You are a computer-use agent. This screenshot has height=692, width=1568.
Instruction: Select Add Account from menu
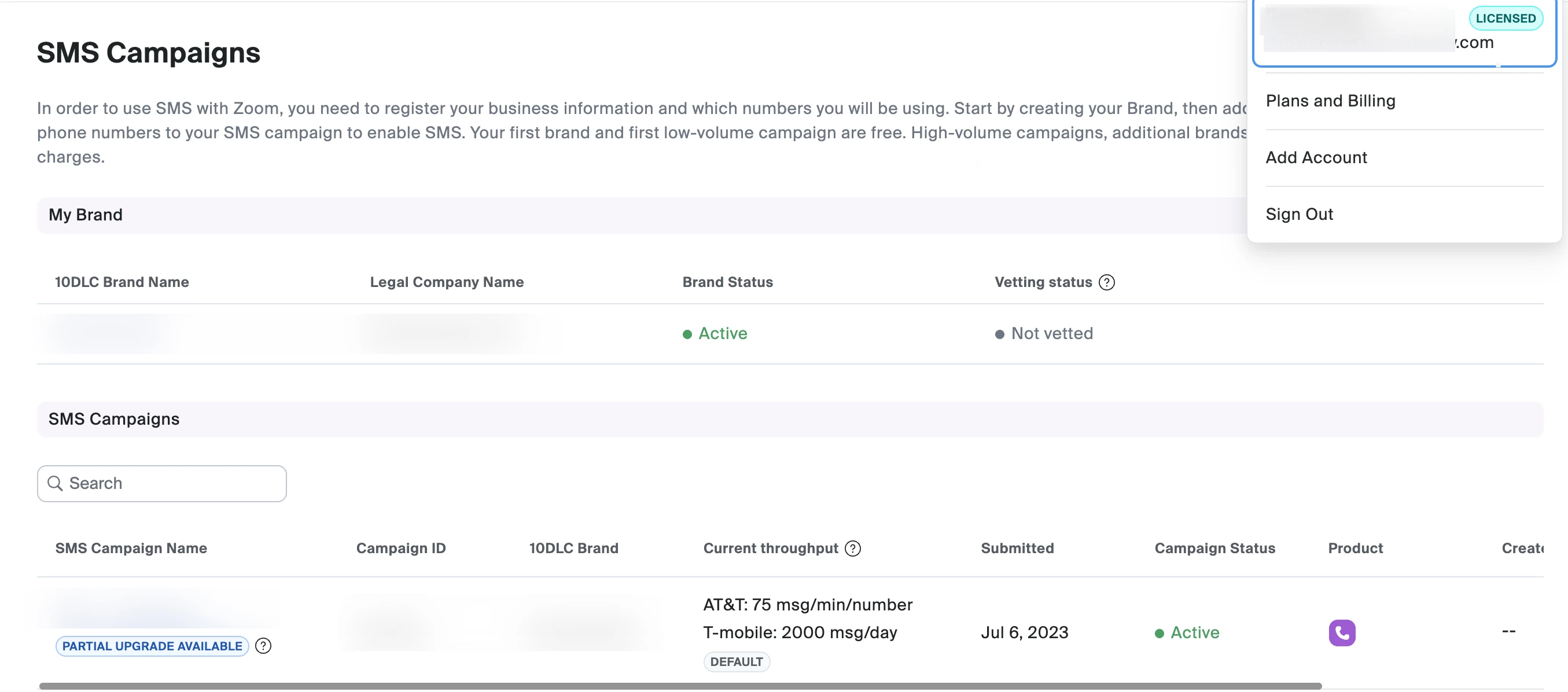coord(1316,157)
